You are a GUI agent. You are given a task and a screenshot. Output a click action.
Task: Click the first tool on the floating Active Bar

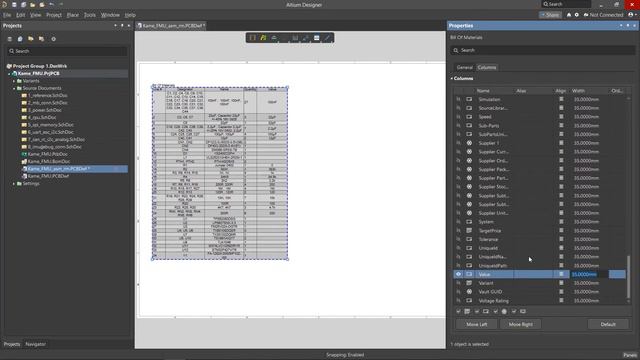tap(253, 38)
